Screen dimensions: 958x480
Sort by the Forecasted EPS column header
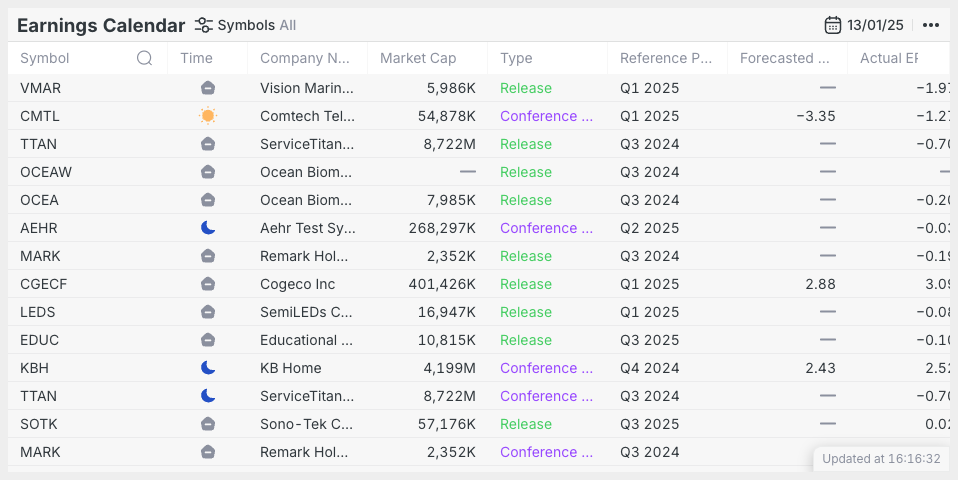click(784, 58)
